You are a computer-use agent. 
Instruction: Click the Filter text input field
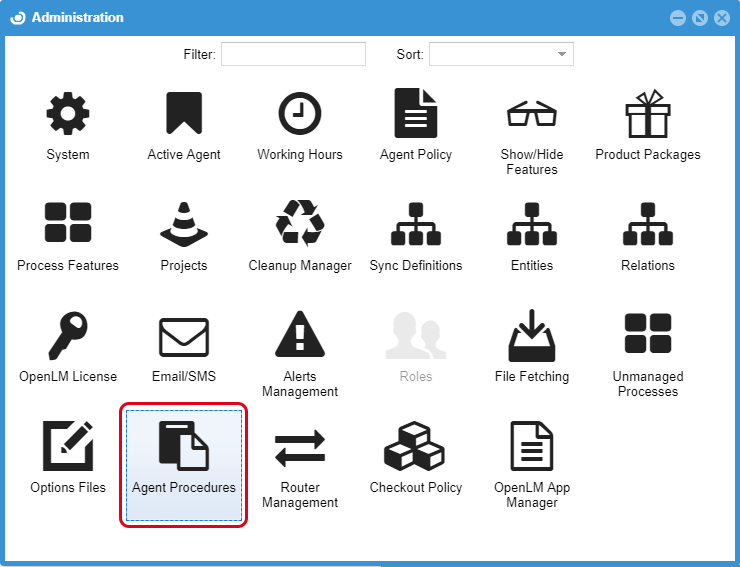tap(293, 54)
